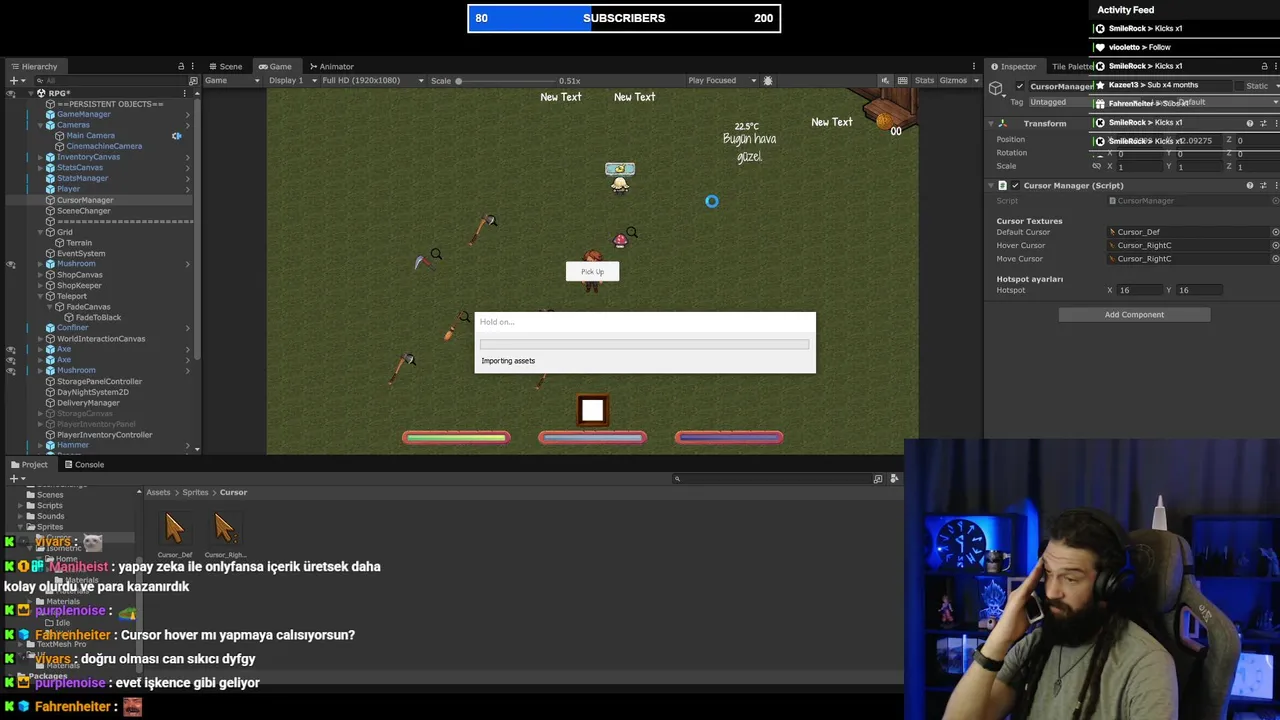Click the Hierarchy search field

pos(110,80)
